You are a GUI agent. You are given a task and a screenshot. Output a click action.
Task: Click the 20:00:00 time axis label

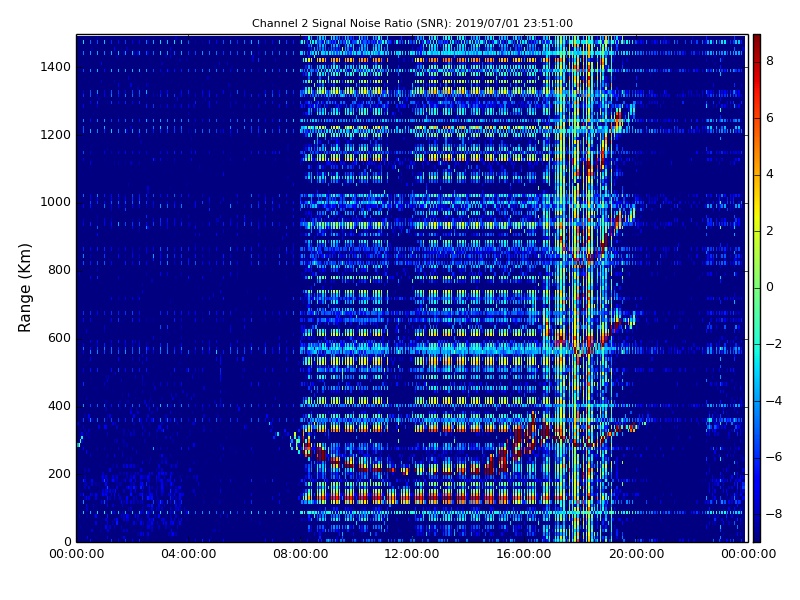[x=636, y=554]
